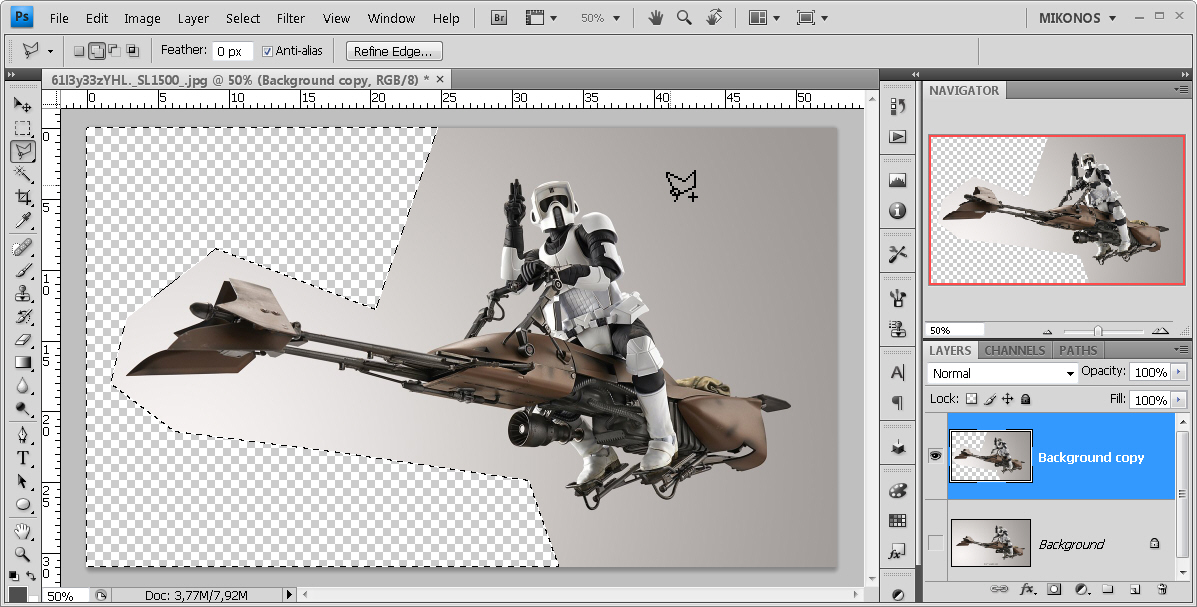Choose Add to selection mode

(97, 51)
